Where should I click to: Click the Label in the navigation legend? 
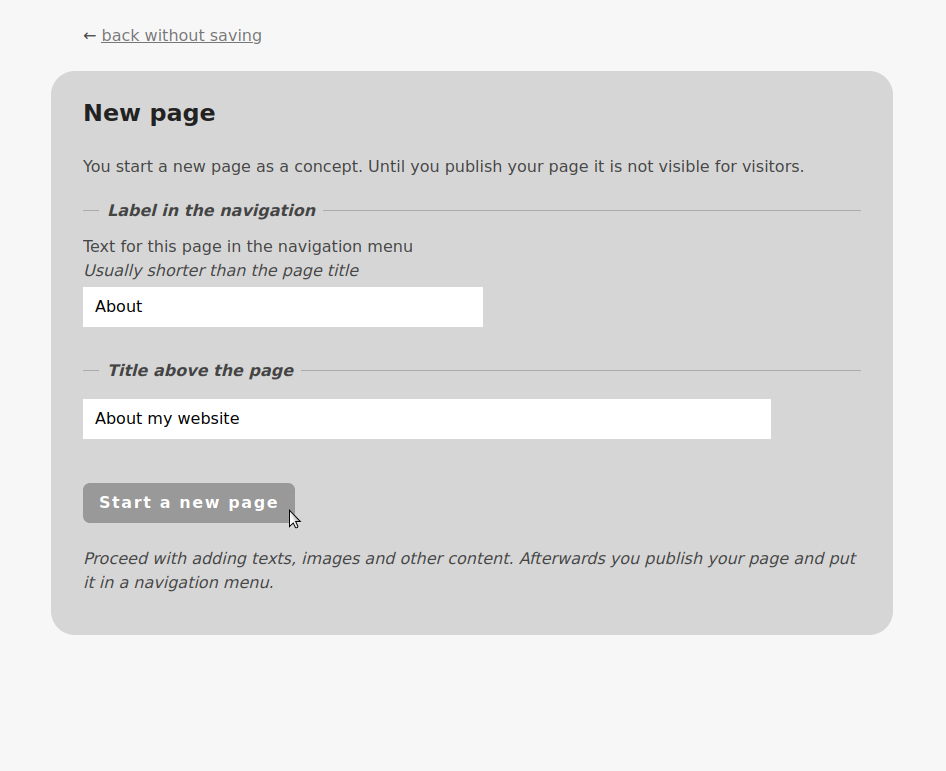point(211,211)
